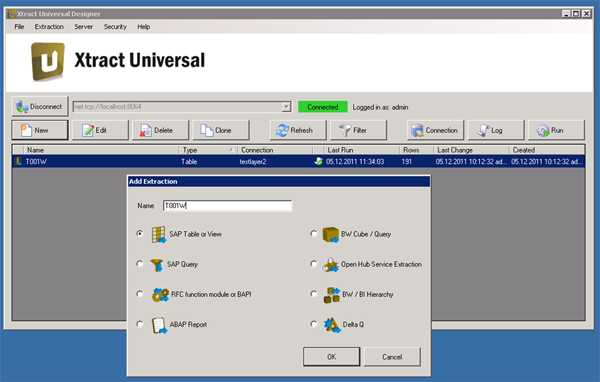Click the Open Hub Service Extraction icon
The image size is (600, 382).
[x=331, y=264]
